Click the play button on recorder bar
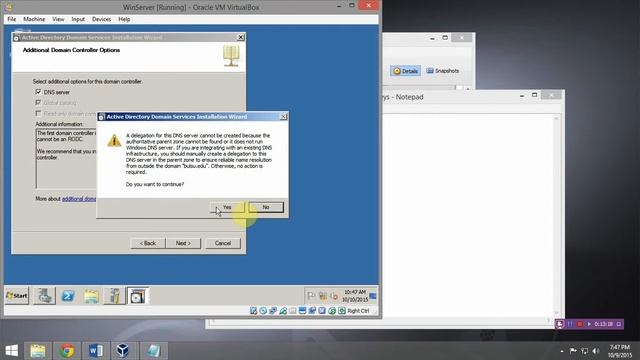The image size is (640, 360). coord(589,324)
